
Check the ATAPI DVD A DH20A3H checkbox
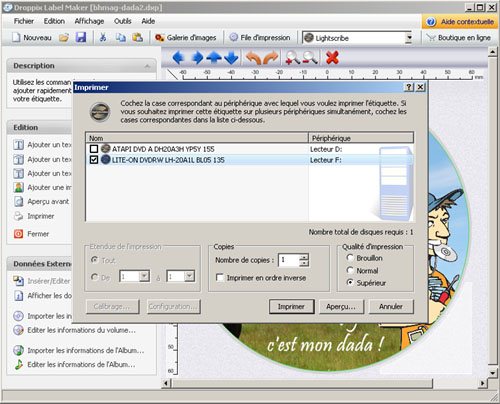(94, 149)
